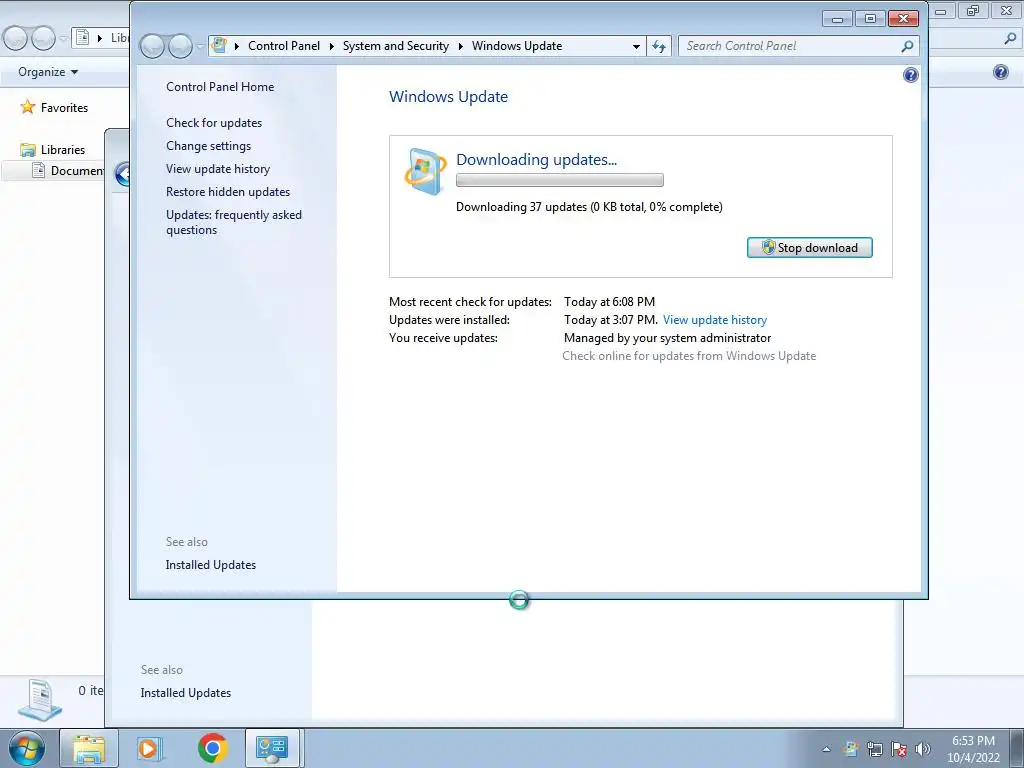This screenshot has height=768, width=1024.
Task: Click Restore hidden updates
Action: tap(228, 191)
